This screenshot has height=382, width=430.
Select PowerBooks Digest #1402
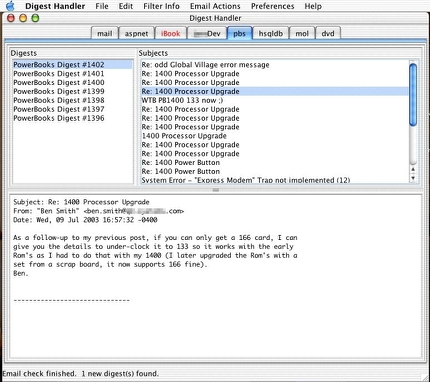tap(72, 64)
